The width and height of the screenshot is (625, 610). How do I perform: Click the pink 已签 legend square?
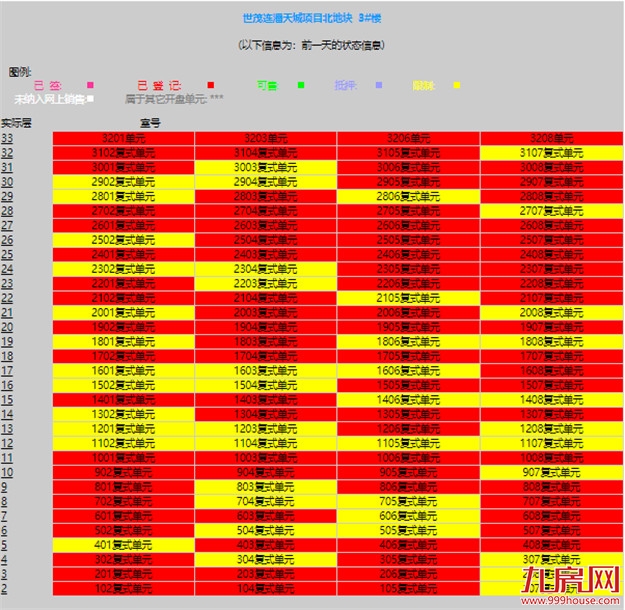(90, 85)
